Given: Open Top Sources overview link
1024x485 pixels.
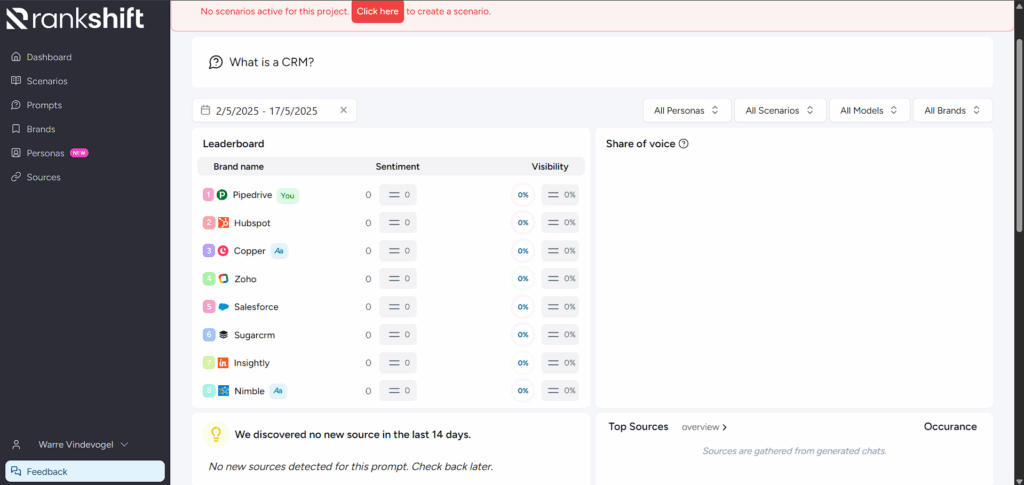Looking at the screenshot, I should click(704, 427).
